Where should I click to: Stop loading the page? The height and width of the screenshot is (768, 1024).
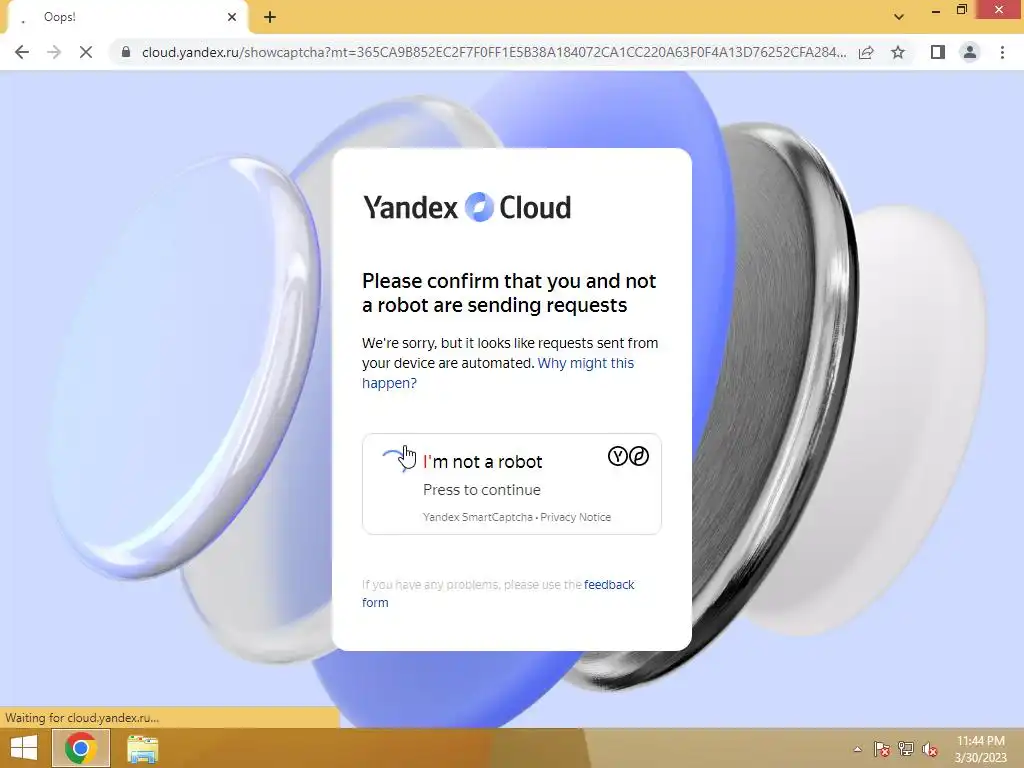pyautogui.click(x=86, y=52)
